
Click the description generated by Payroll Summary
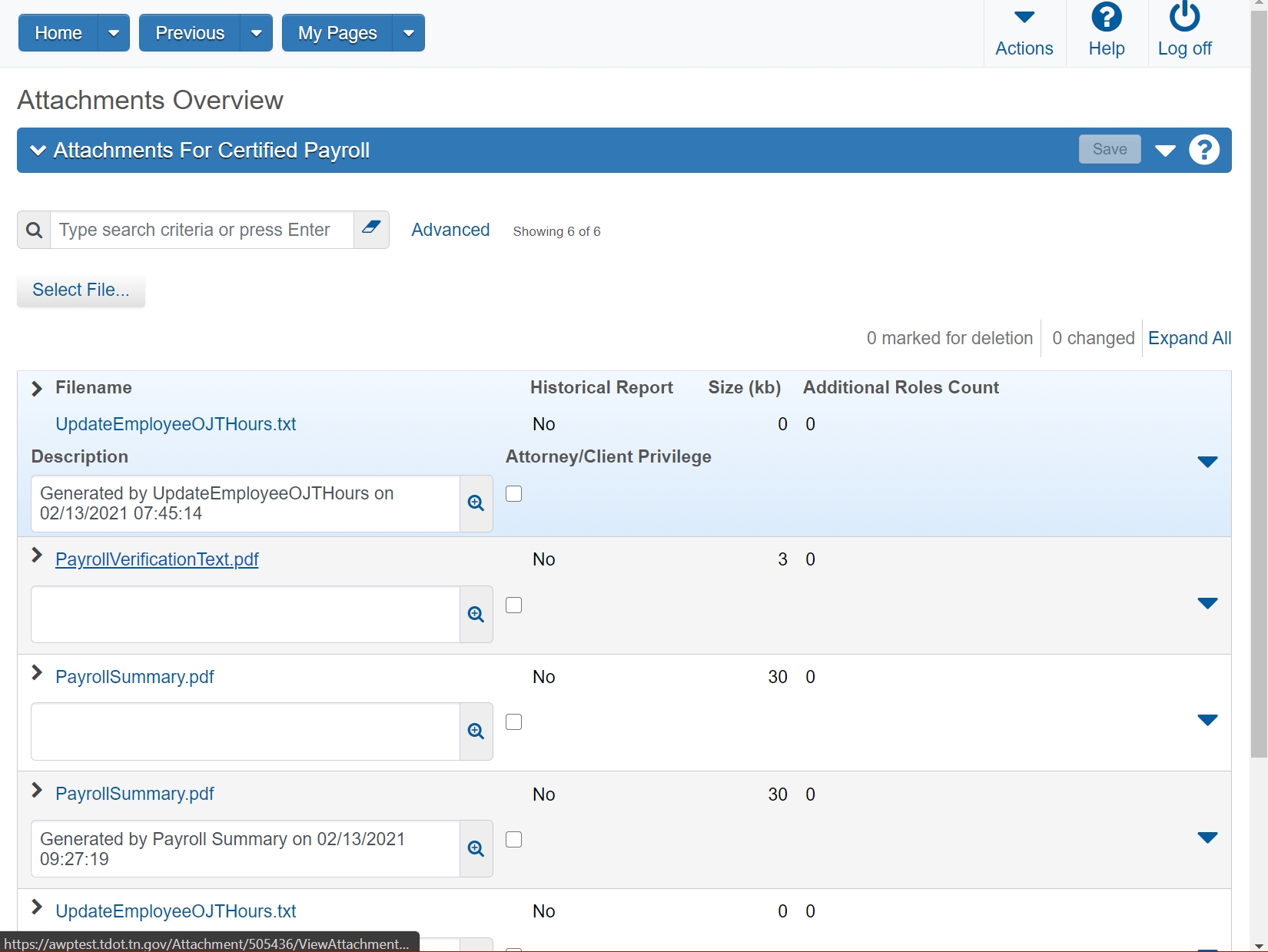click(x=246, y=849)
